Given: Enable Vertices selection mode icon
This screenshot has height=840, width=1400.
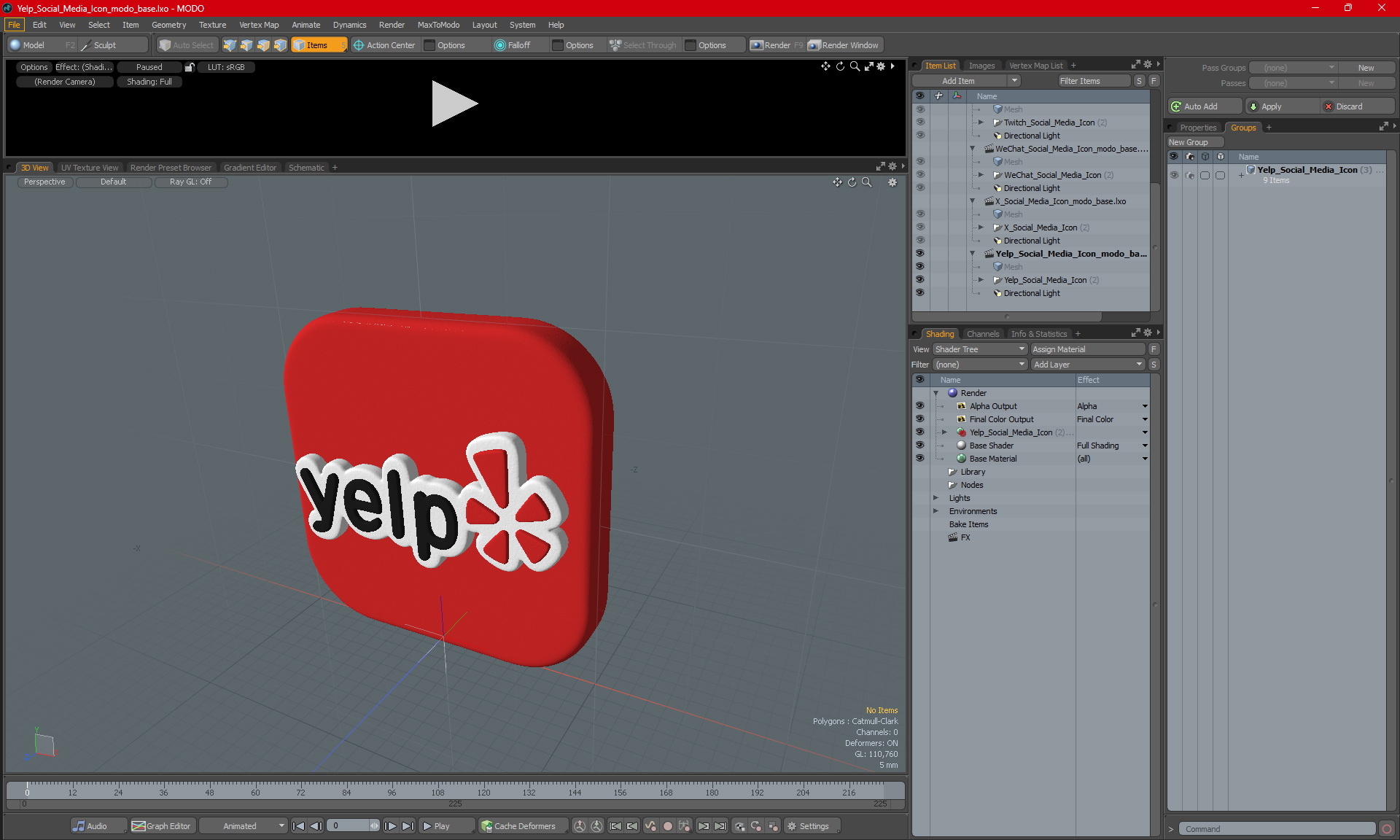Looking at the screenshot, I should tap(230, 45).
